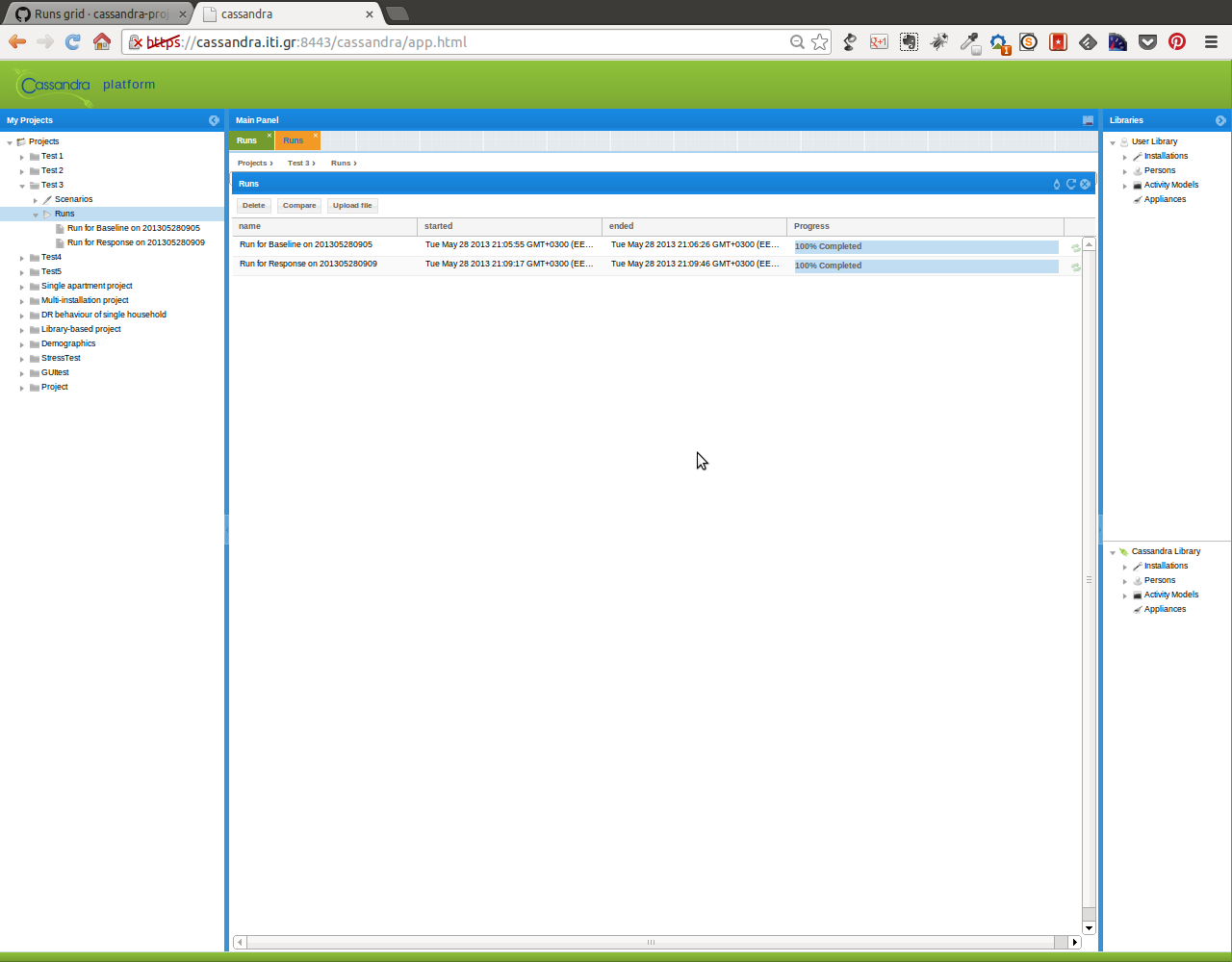This screenshot has height=962, width=1232.
Task: Switch to the green Runs tab
Action: (x=247, y=140)
